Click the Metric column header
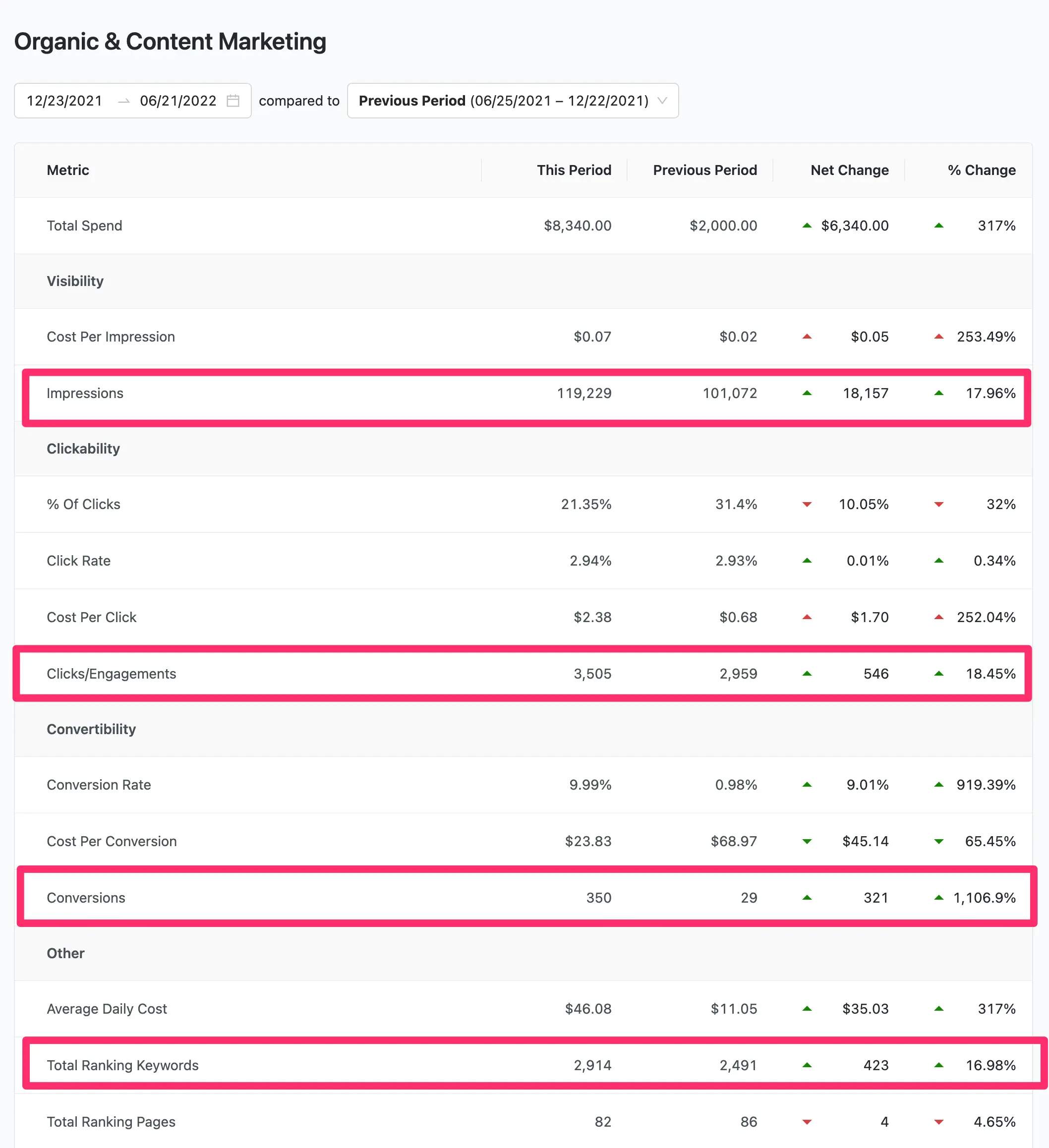Screen dimensions: 1049x1148 pyautogui.click(x=67, y=170)
